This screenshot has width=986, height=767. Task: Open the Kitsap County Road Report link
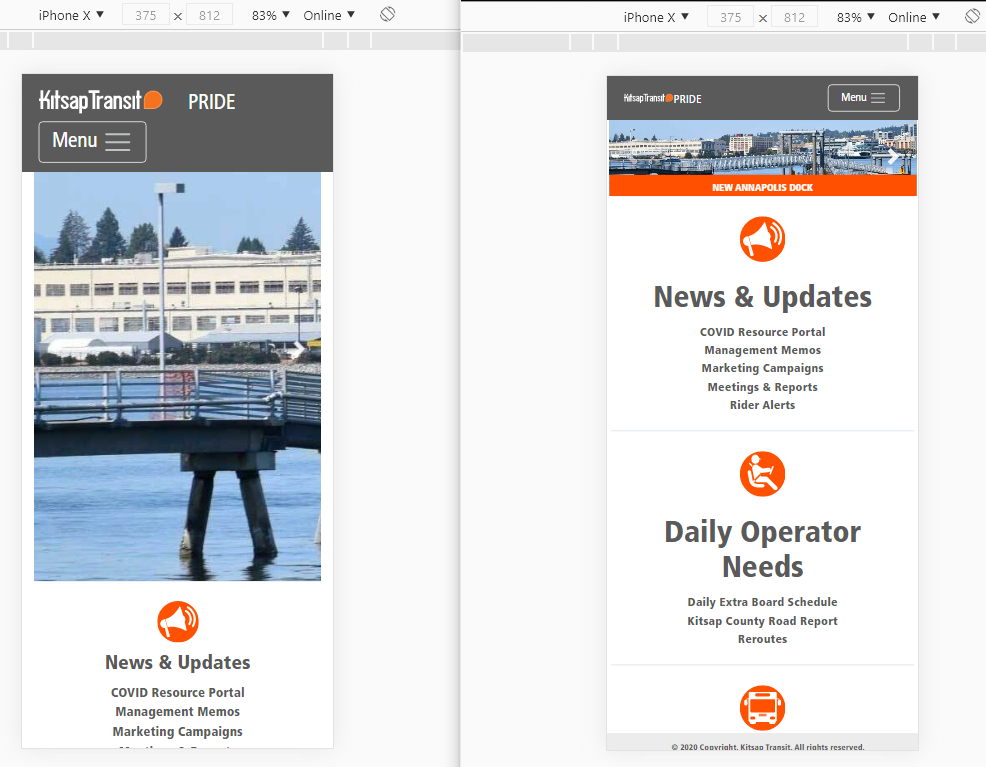(x=762, y=621)
